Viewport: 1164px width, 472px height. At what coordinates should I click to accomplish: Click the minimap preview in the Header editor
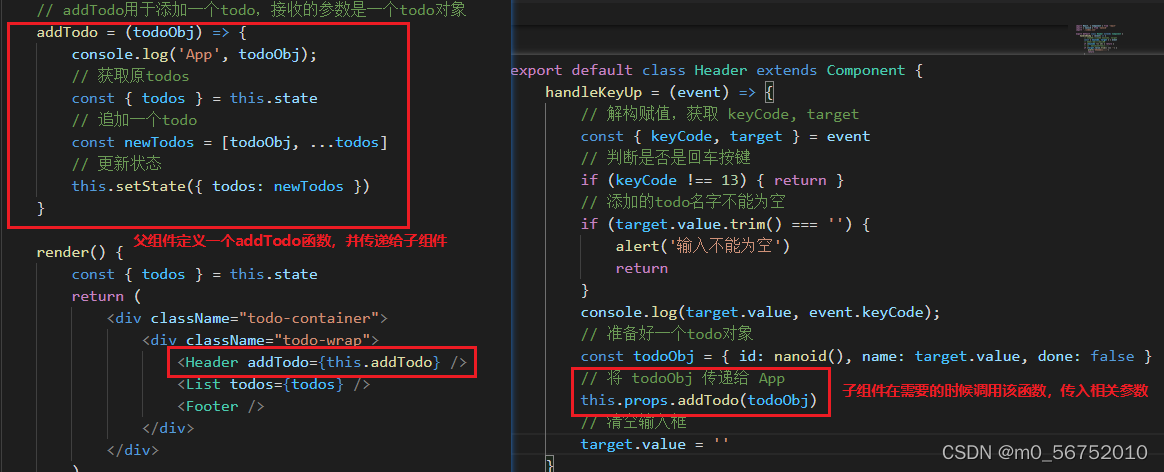1098,41
